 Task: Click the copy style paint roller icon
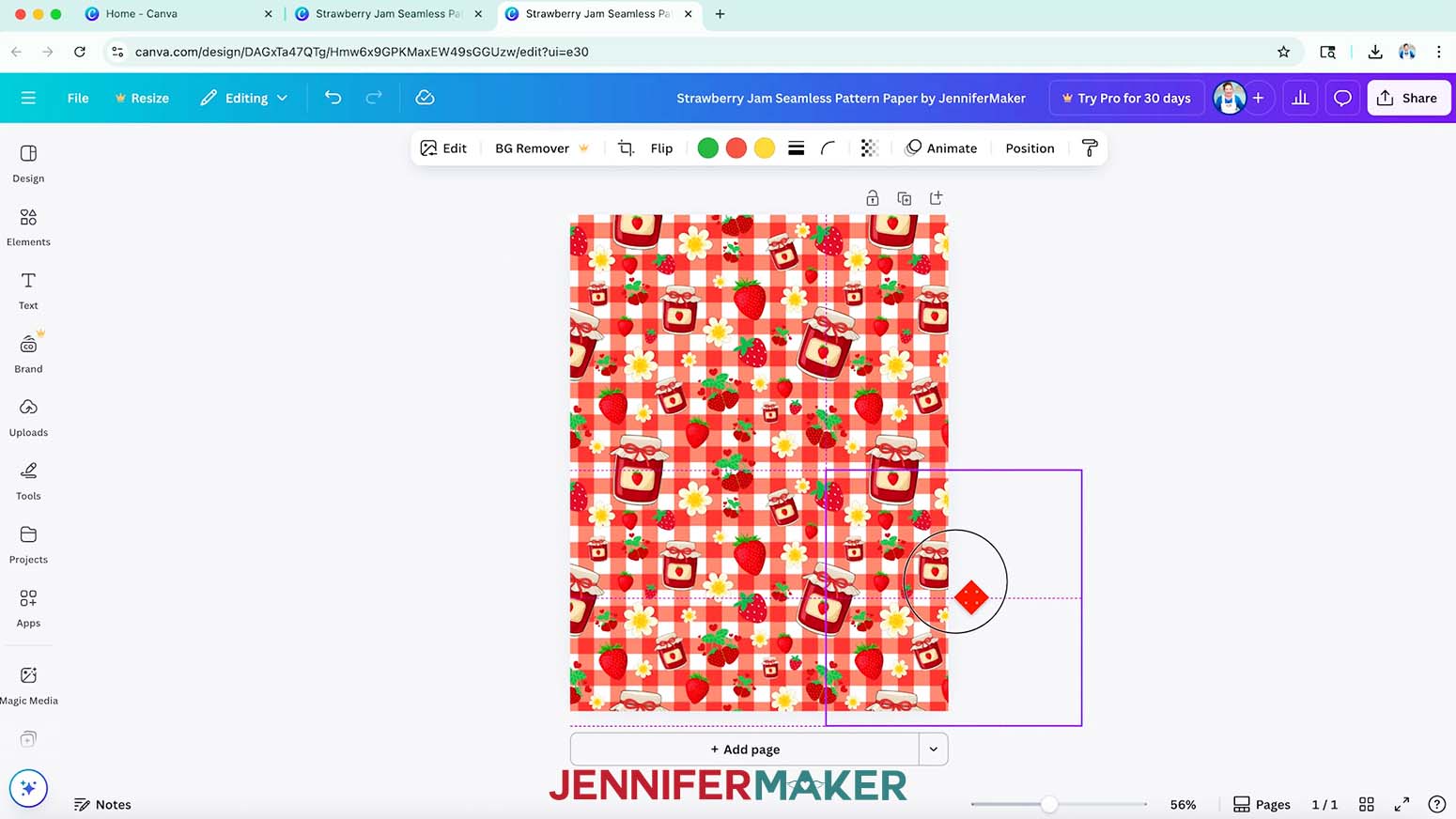click(x=1090, y=148)
